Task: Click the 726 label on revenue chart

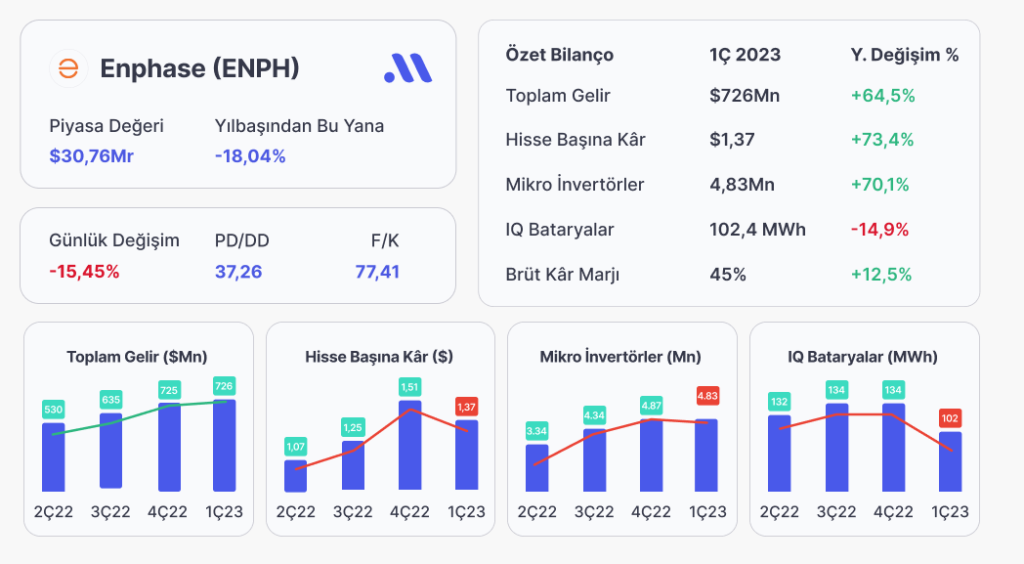Action: click(223, 386)
